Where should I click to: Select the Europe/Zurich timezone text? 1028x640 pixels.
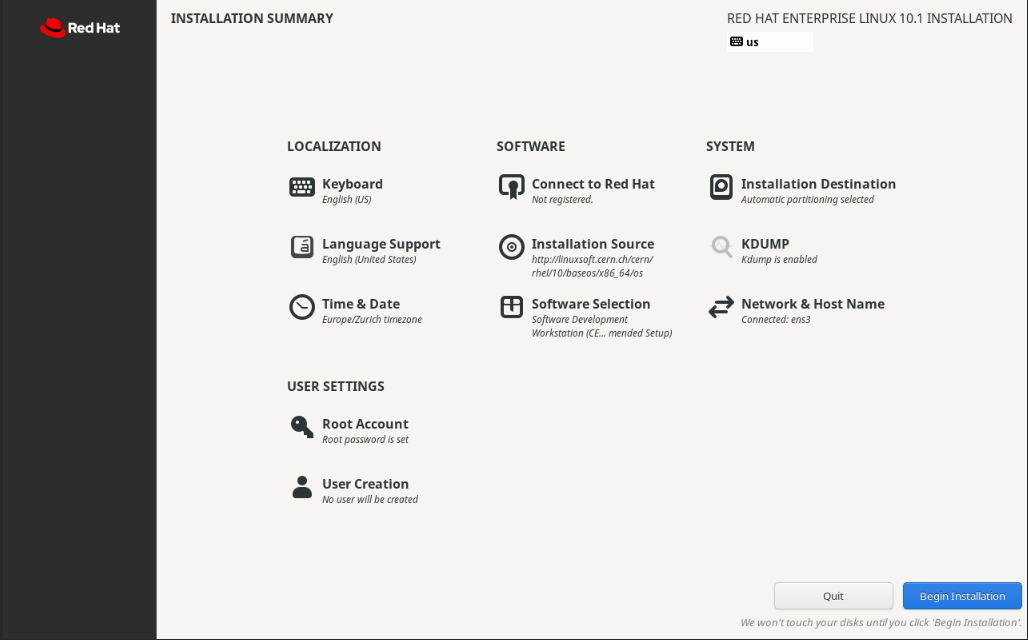click(372, 320)
